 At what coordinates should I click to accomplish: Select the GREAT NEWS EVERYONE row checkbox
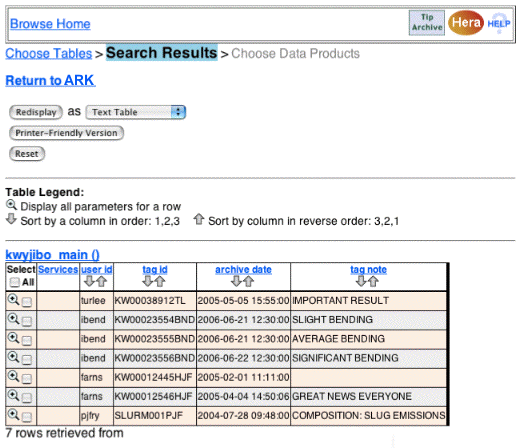click(27, 398)
